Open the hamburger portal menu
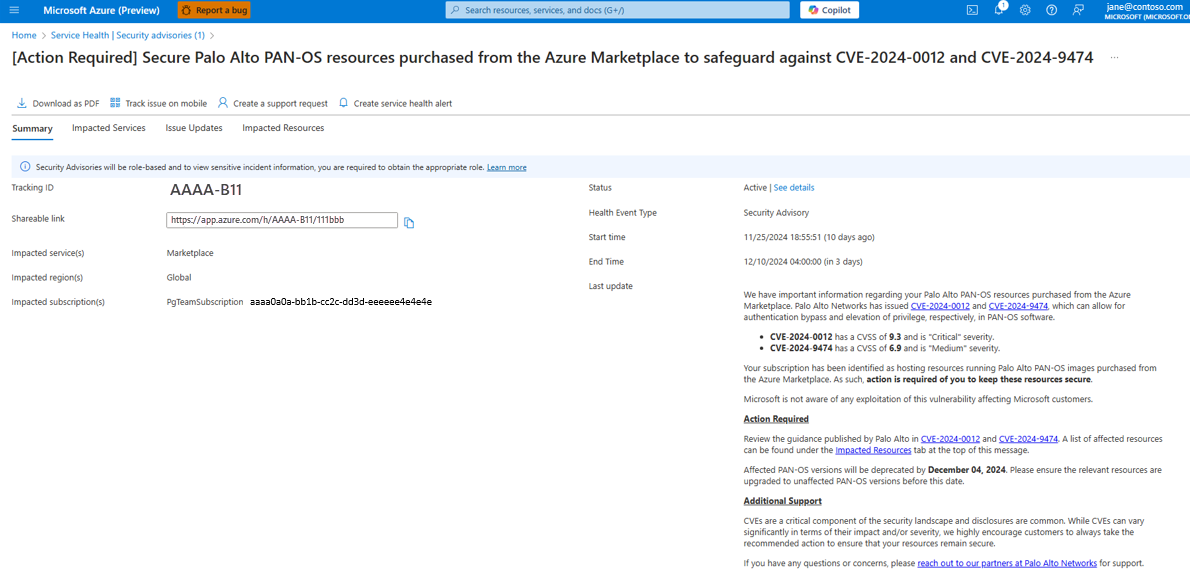This screenshot has width=1190, height=584. (14, 11)
